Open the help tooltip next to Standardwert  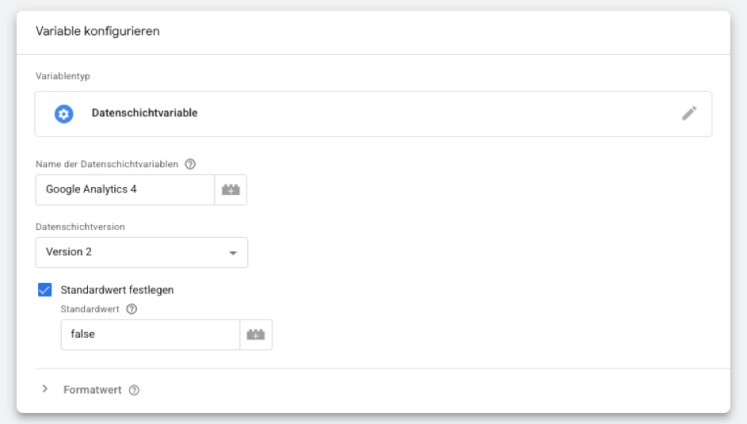(x=131, y=309)
